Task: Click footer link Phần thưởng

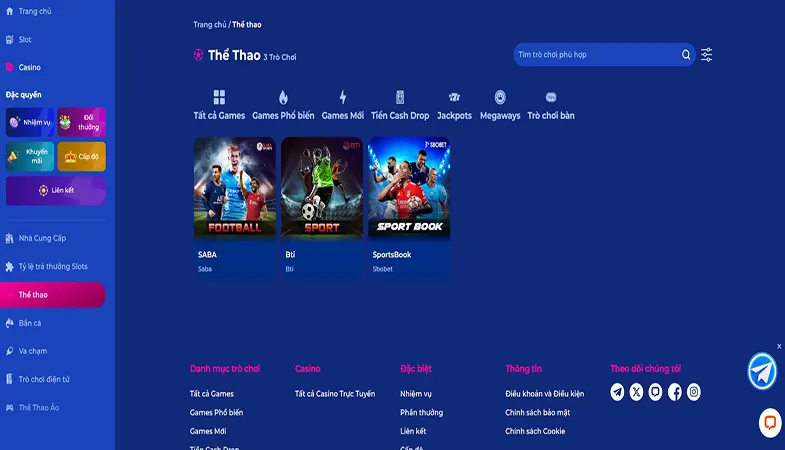Action: 422,412
